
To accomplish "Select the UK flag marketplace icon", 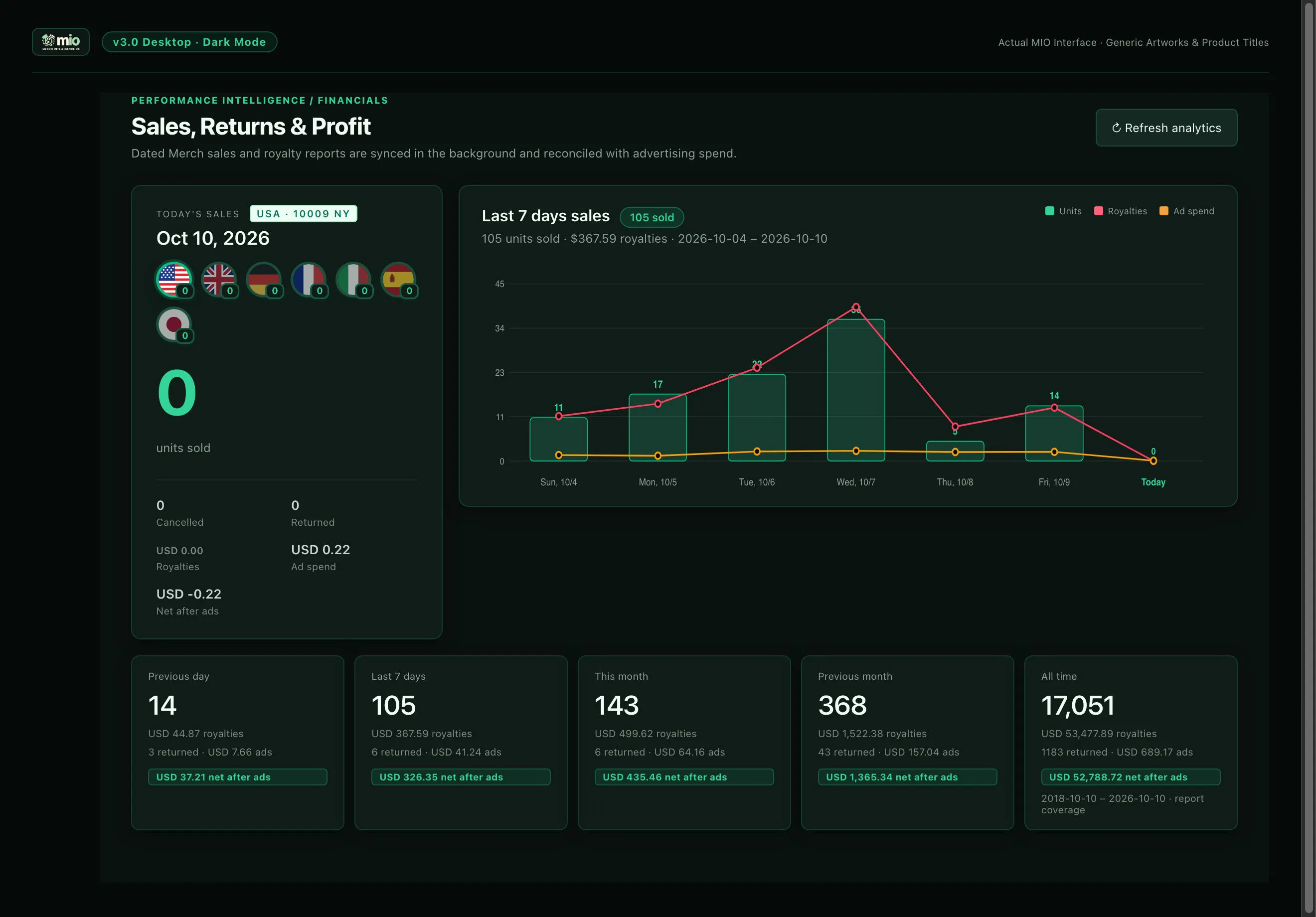I will point(219,280).
